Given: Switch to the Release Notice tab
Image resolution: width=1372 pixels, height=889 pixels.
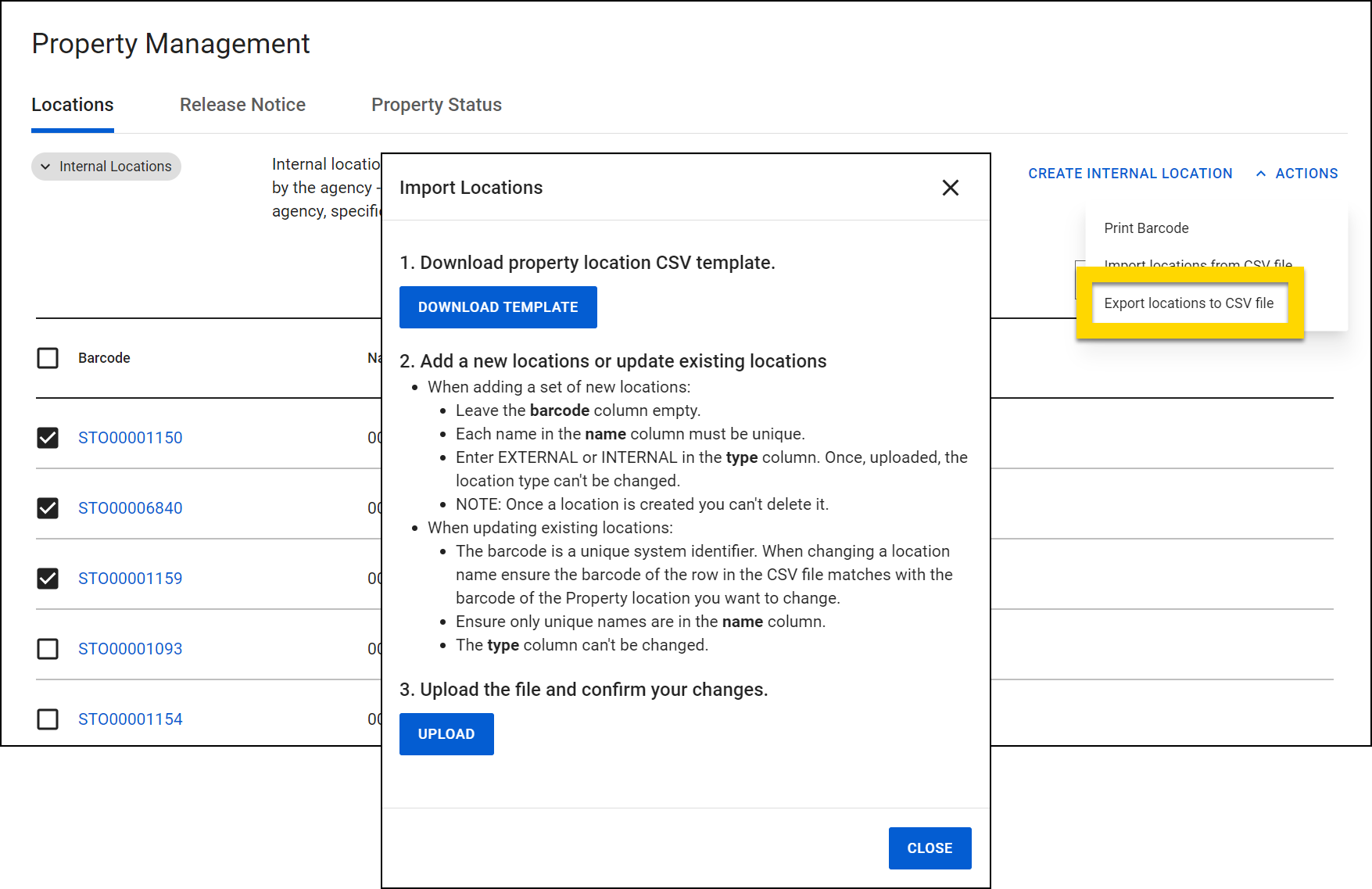Looking at the screenshot, I should [x=242, y=104].
